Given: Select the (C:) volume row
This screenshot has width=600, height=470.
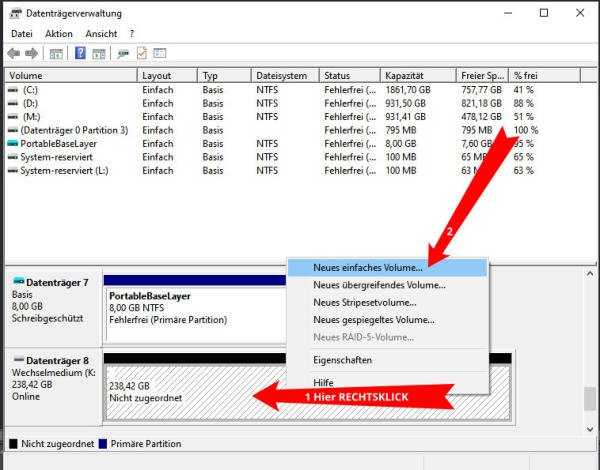Looking at the screenshot, I should pyautogui.click(x=293, y=90).
